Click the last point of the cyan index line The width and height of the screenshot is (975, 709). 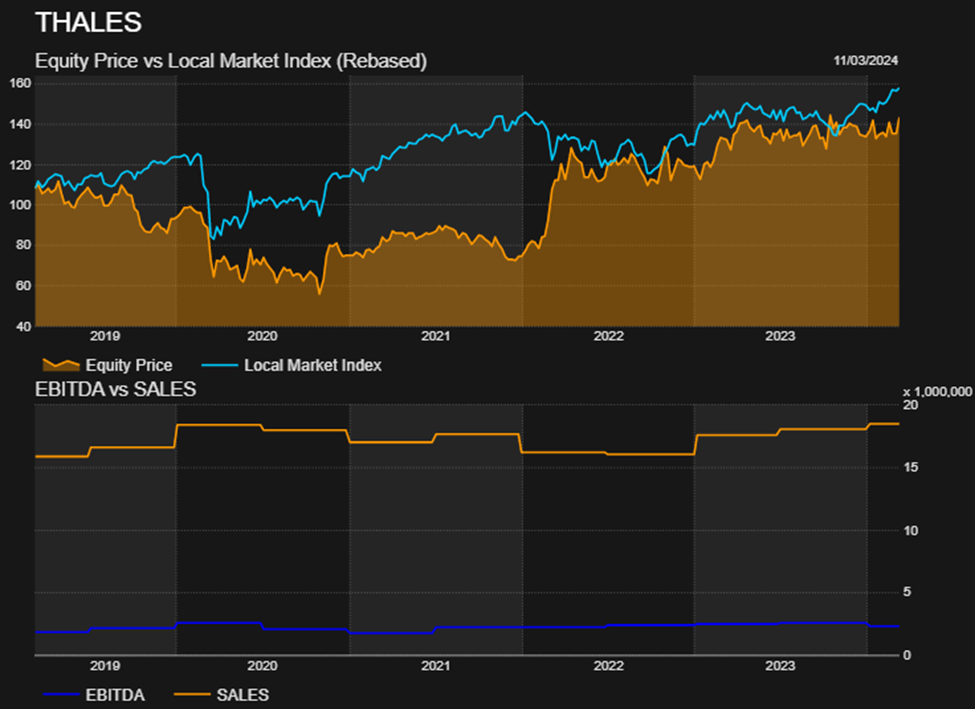(899, 88)
